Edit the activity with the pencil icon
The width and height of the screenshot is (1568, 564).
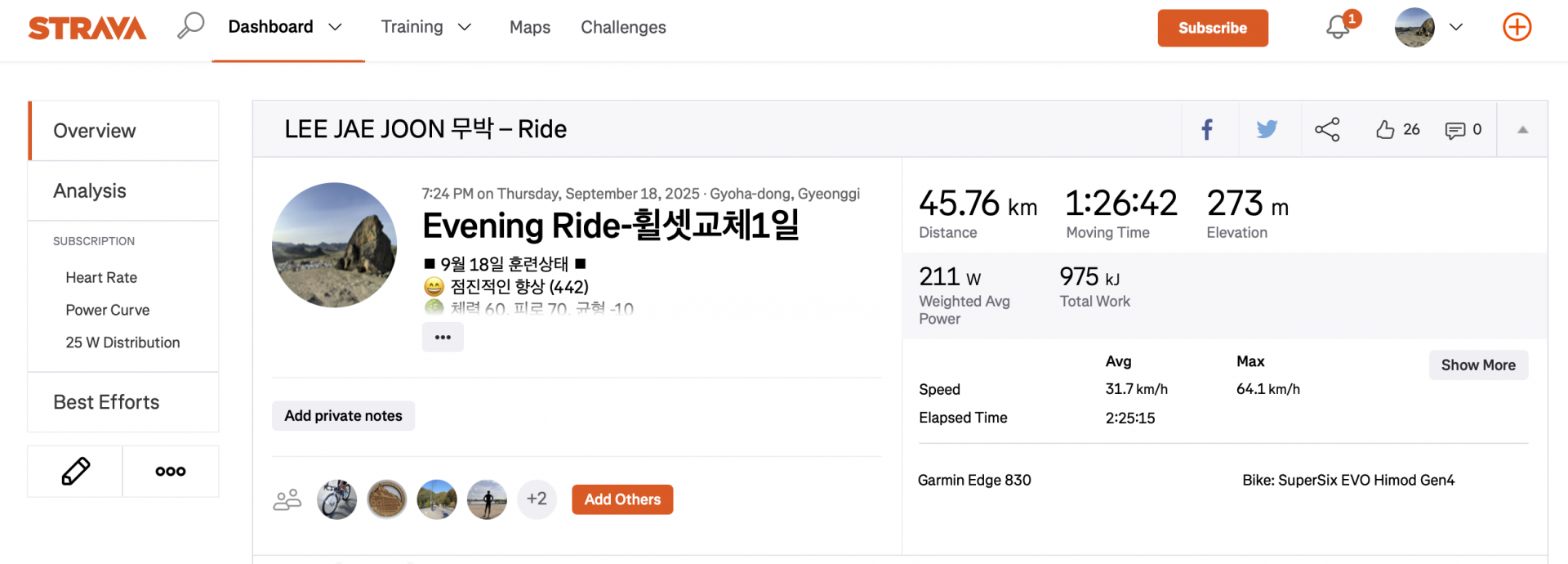coord(75,471)
